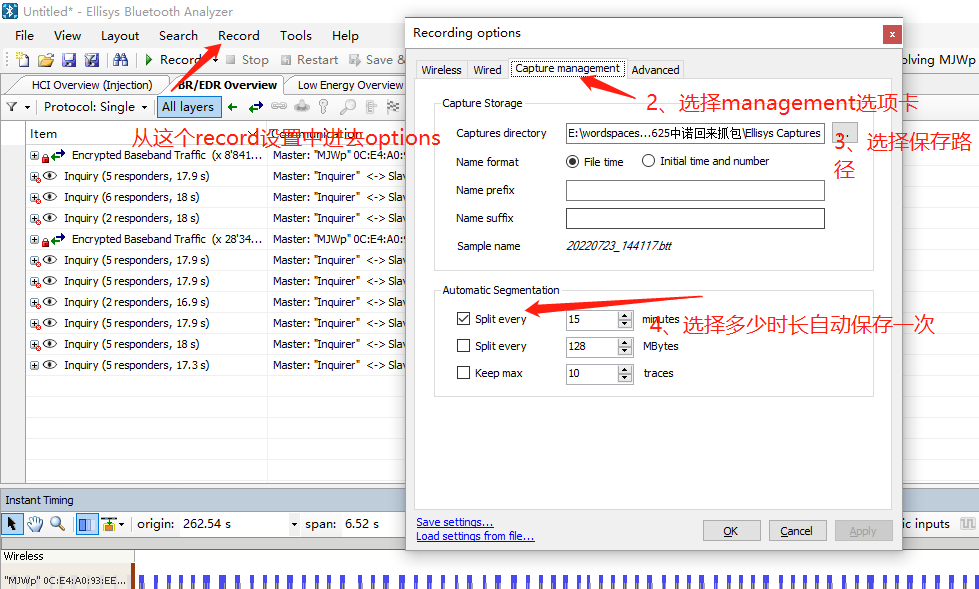
Task: Click the Save settings link
Action: pos(455,522)
